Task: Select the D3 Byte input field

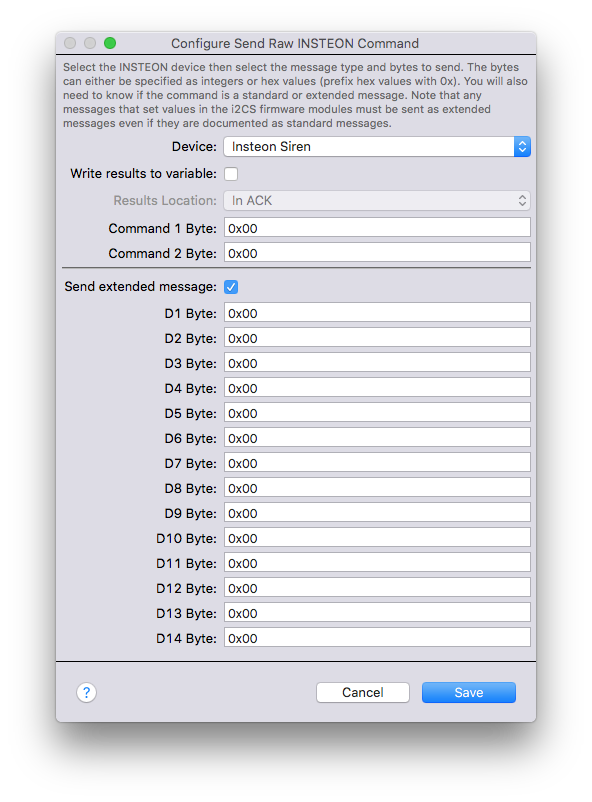Action: [377, 363]
